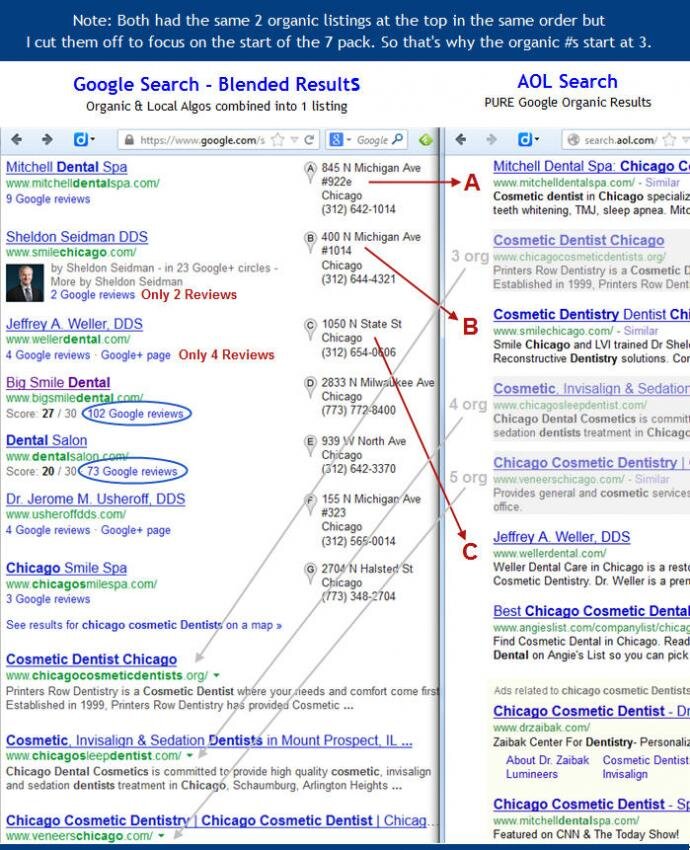Viewport: 690px width, 850px height.
Task: Open dropdown beside 'd' icon in AOL window
Action: 537,140
